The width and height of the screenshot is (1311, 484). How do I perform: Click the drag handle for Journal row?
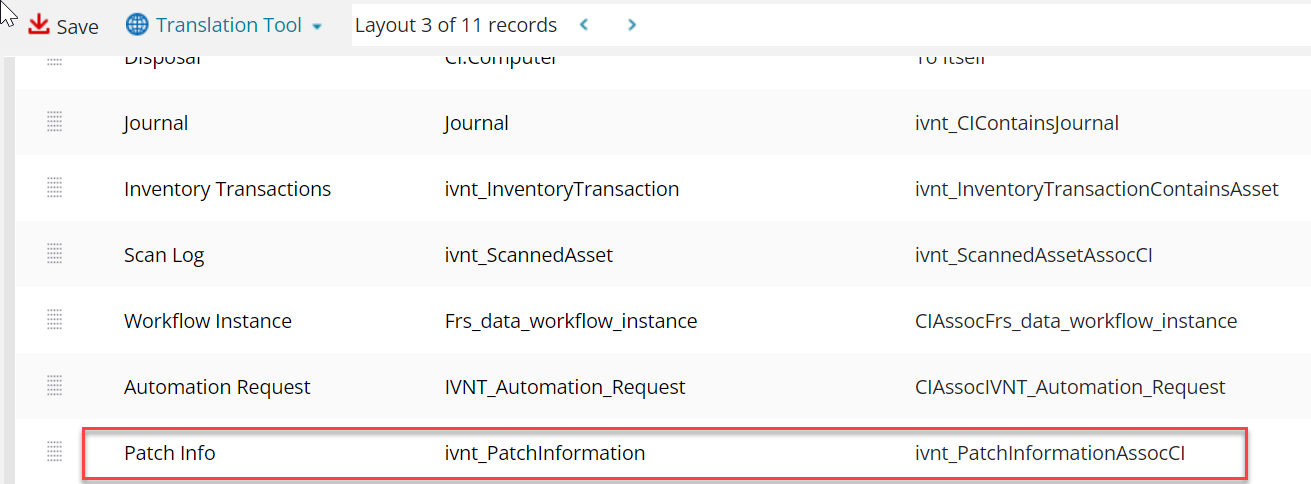click(x=55, y=123)
